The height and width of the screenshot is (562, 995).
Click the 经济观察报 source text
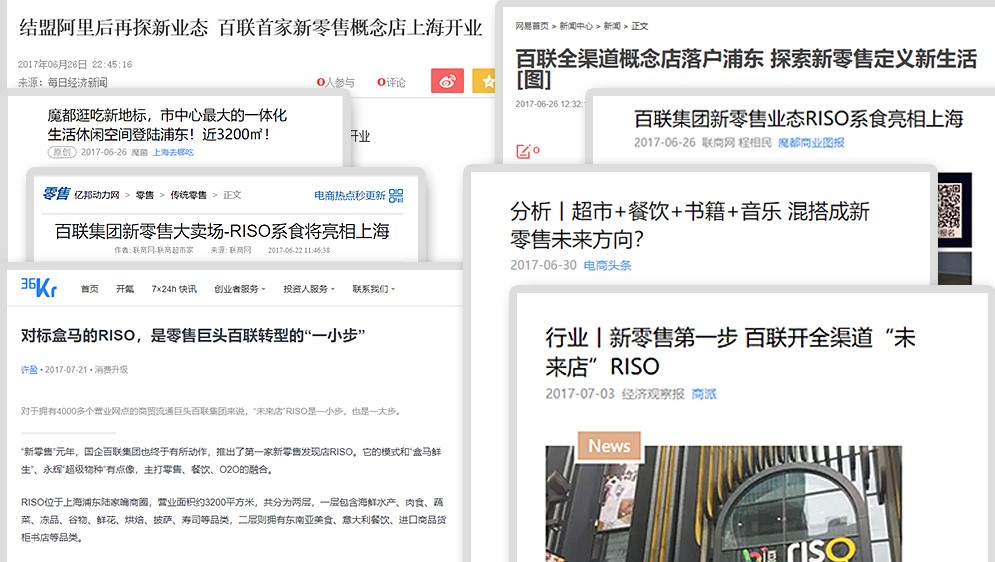click(653, 394)
